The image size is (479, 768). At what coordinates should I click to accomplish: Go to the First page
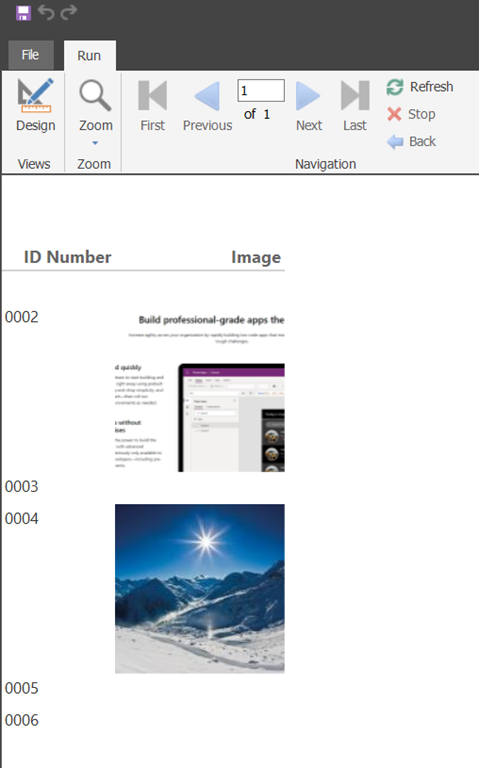pos(152,106)
